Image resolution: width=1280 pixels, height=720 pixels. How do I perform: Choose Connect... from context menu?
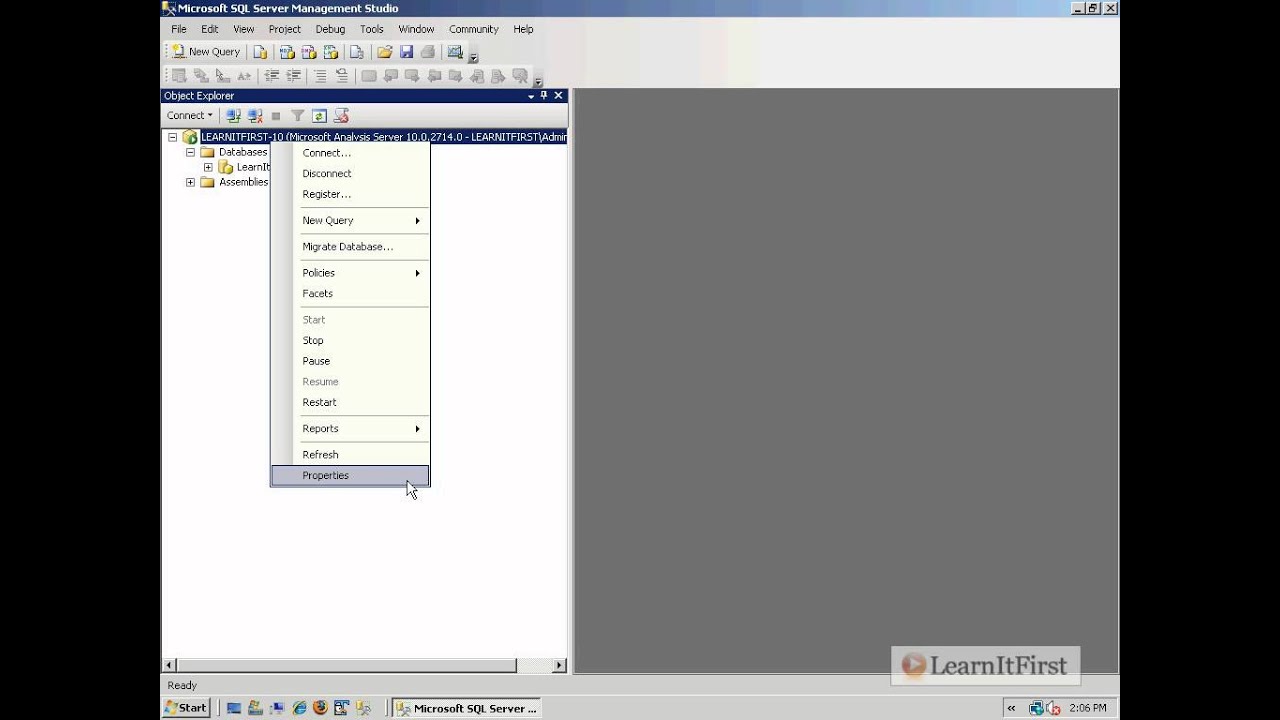pos(350,153)
